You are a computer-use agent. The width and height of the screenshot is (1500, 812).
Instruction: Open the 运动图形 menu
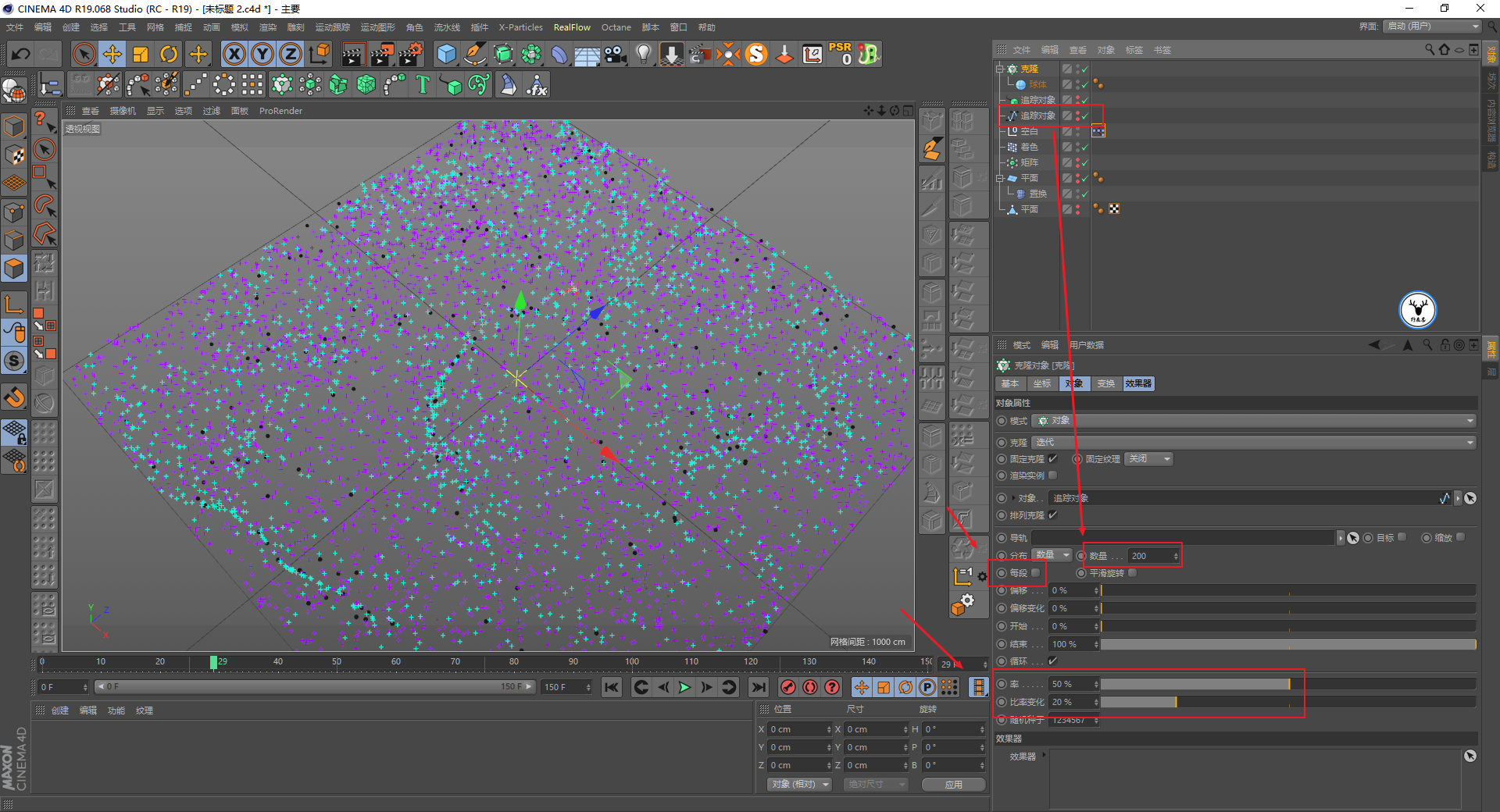pyautogui.click(x=378, y=27)
